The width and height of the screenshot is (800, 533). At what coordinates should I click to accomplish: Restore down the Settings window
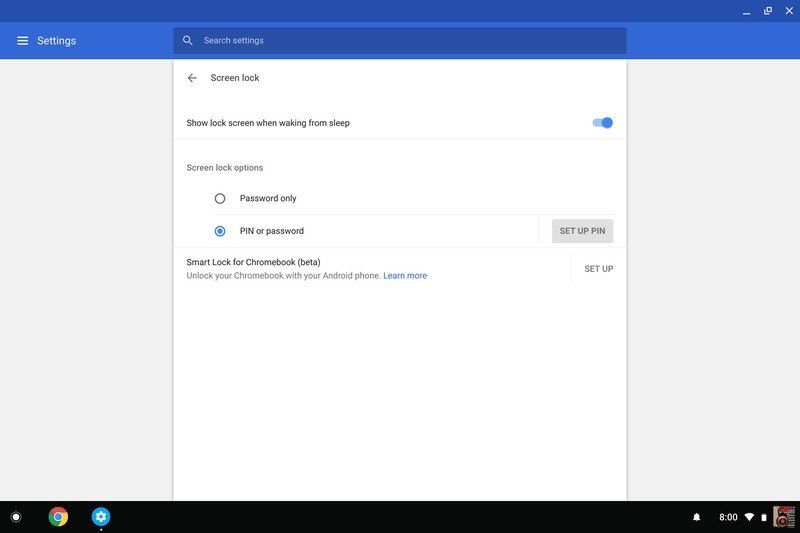point(768,11)
